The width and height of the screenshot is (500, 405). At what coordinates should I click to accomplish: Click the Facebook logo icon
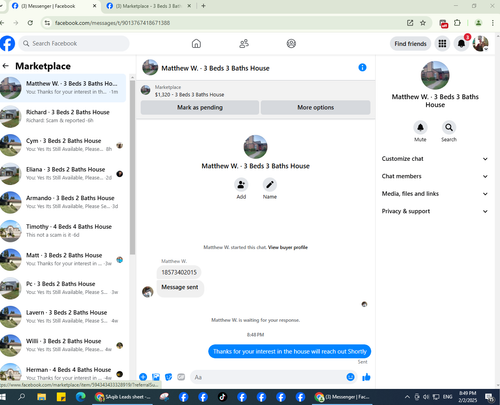pos(7,43)
